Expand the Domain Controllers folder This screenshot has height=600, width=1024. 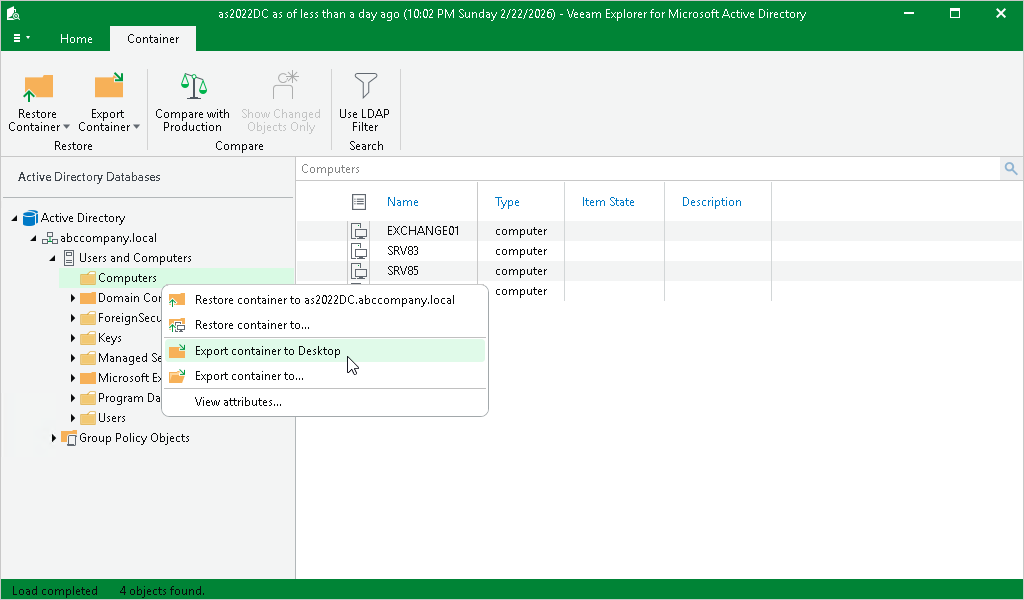[x=72, y=298]
